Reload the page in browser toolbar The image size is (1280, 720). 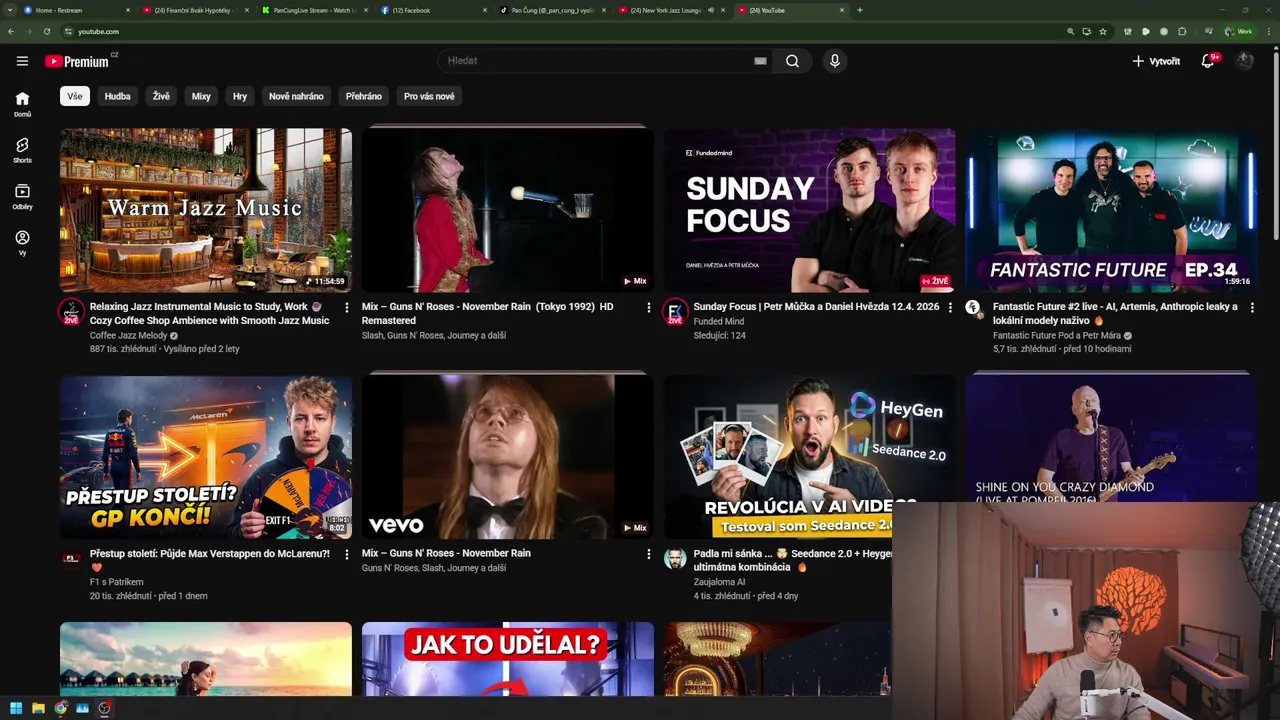point(46,31)
